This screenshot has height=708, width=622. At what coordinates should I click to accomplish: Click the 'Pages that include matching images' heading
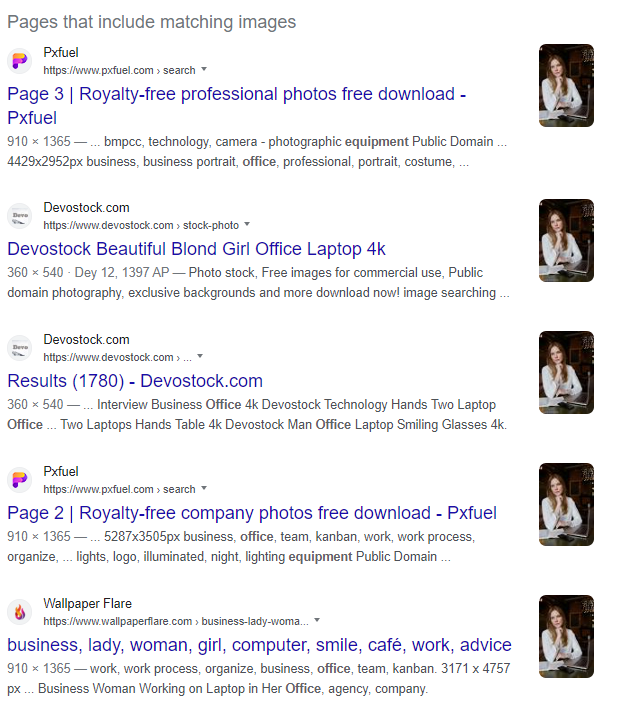tap(152, 22)
